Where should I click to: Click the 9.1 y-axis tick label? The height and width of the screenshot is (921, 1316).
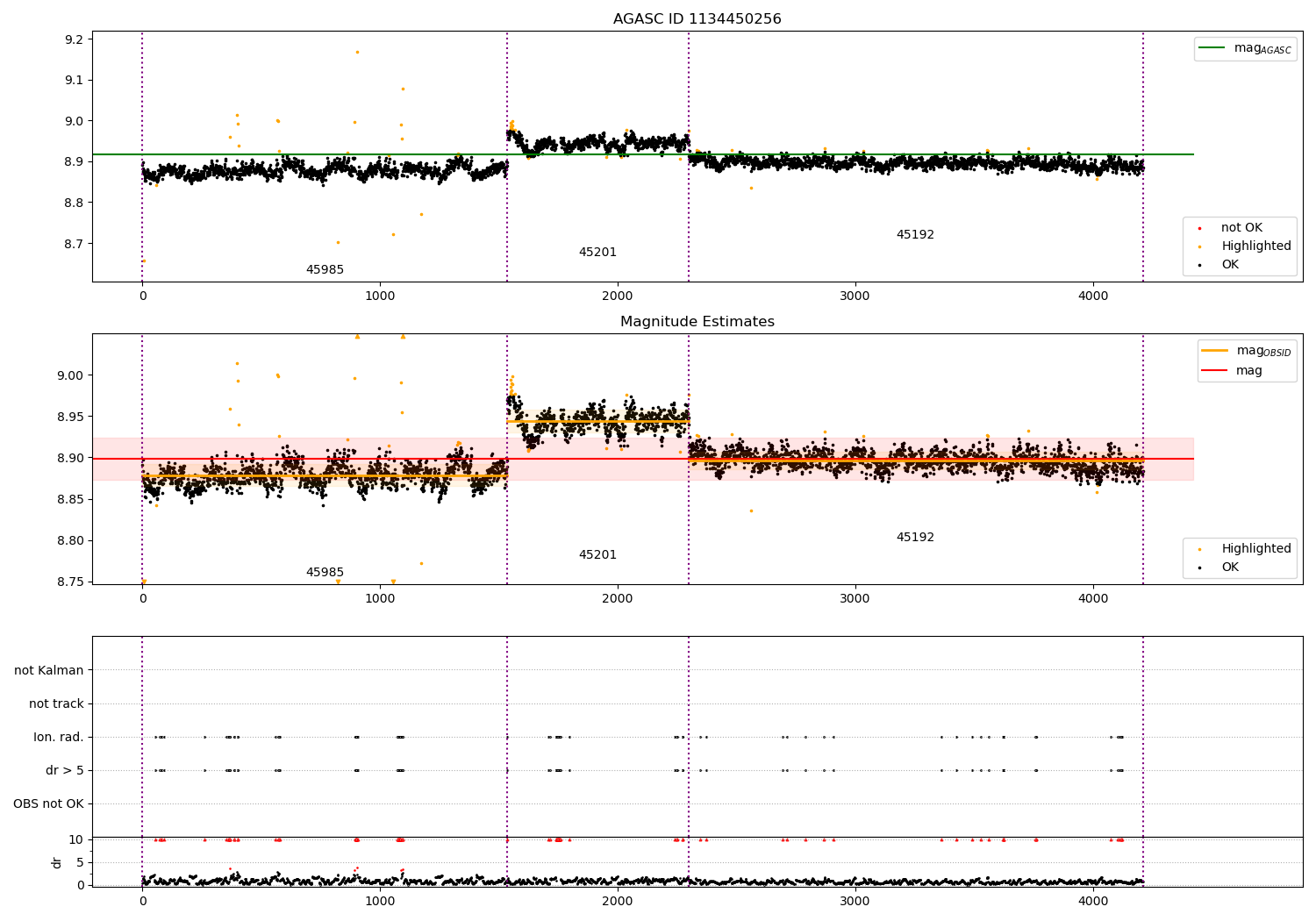point(74,81)
